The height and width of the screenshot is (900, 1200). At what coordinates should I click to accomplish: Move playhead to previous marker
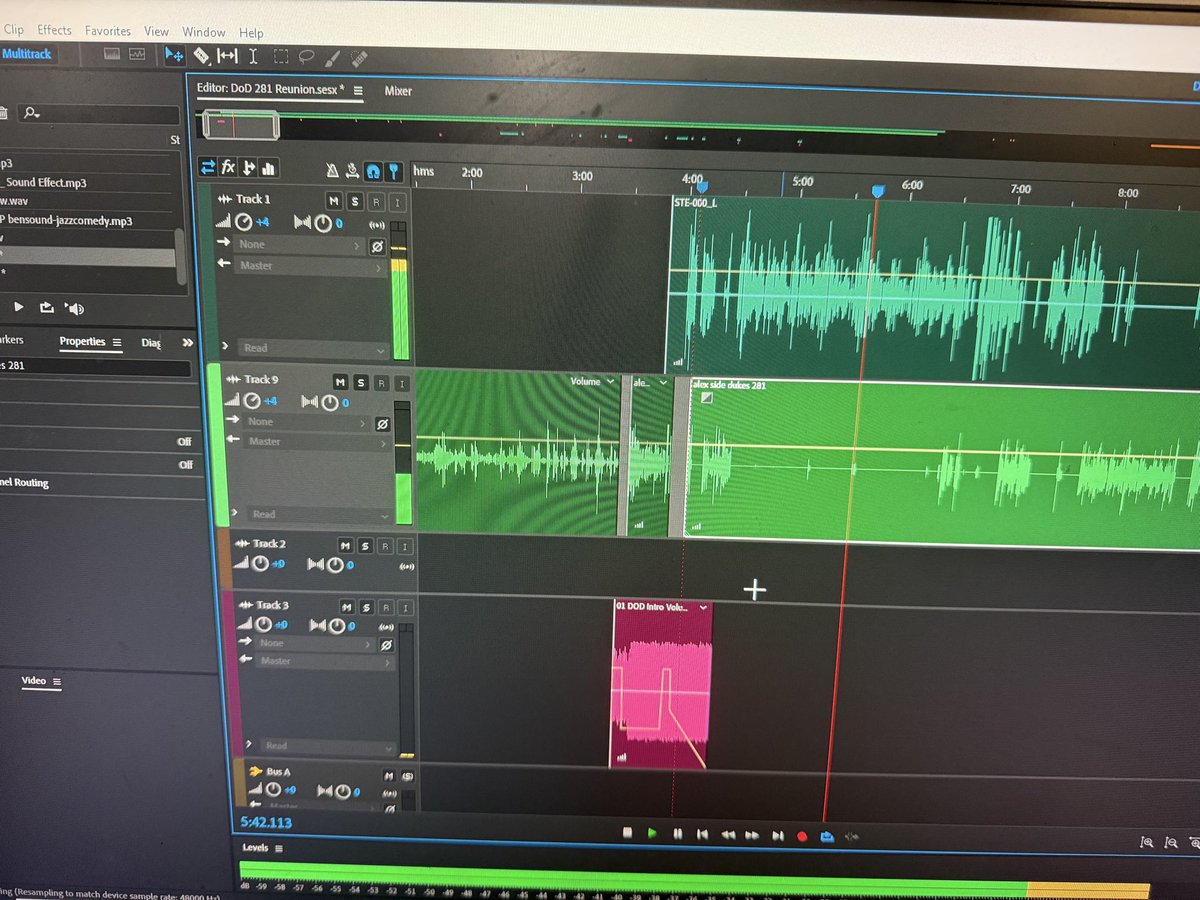pos(703,834)
